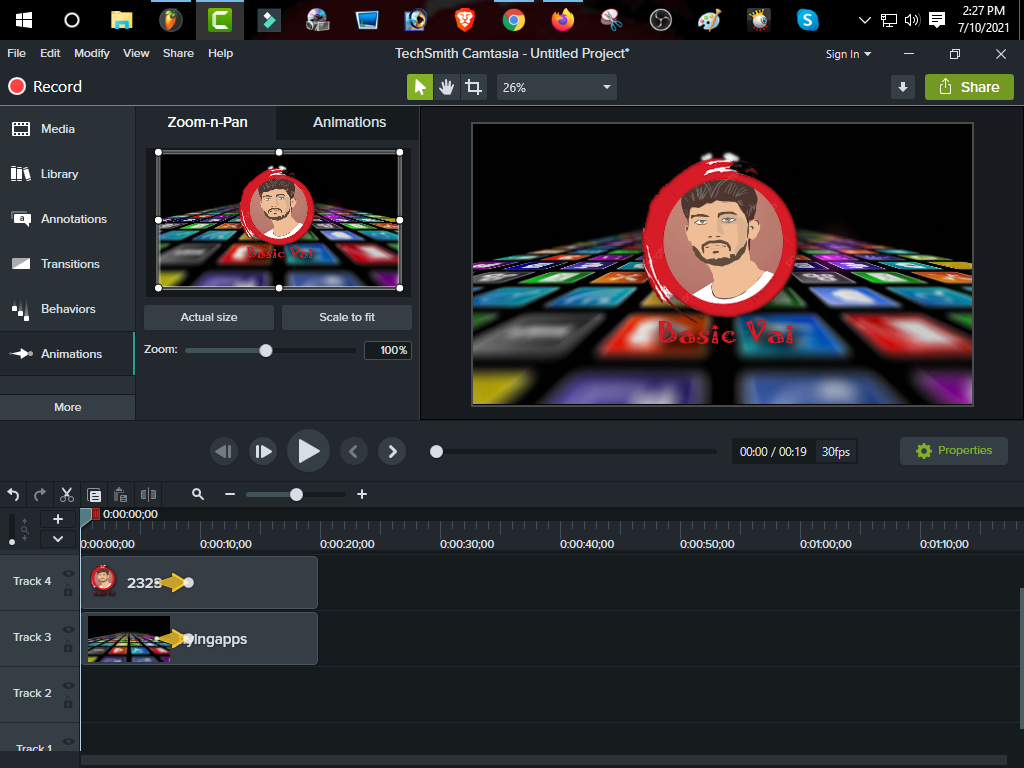Click the timeline magnifier zoom icon
The width and height of the screenshot is (1024, 768).
tap(198, 494)
